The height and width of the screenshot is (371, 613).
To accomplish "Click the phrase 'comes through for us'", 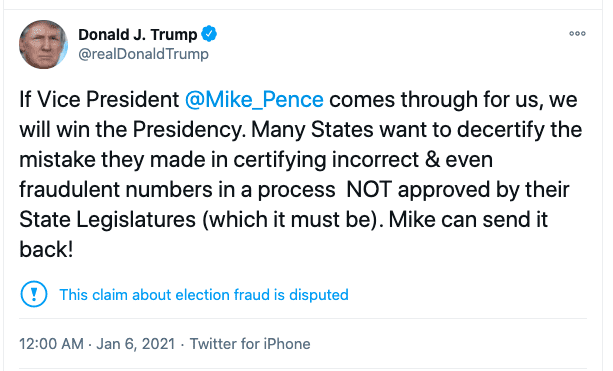I will pos(436,100).
